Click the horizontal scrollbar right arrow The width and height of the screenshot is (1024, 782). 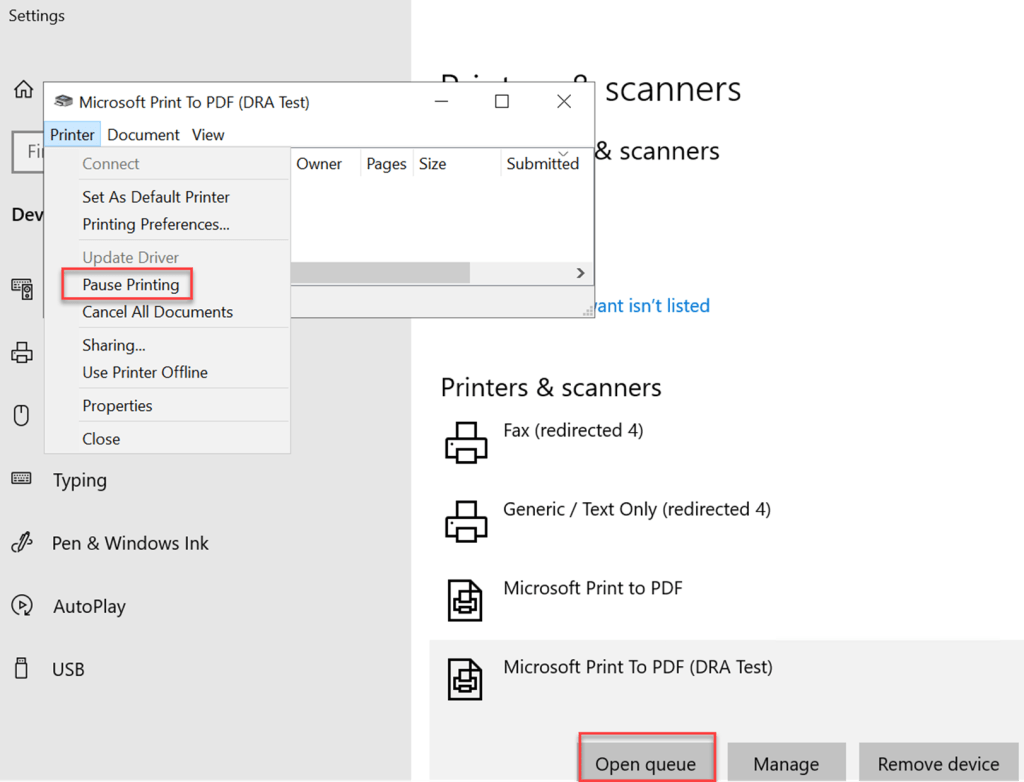point(580,273)
